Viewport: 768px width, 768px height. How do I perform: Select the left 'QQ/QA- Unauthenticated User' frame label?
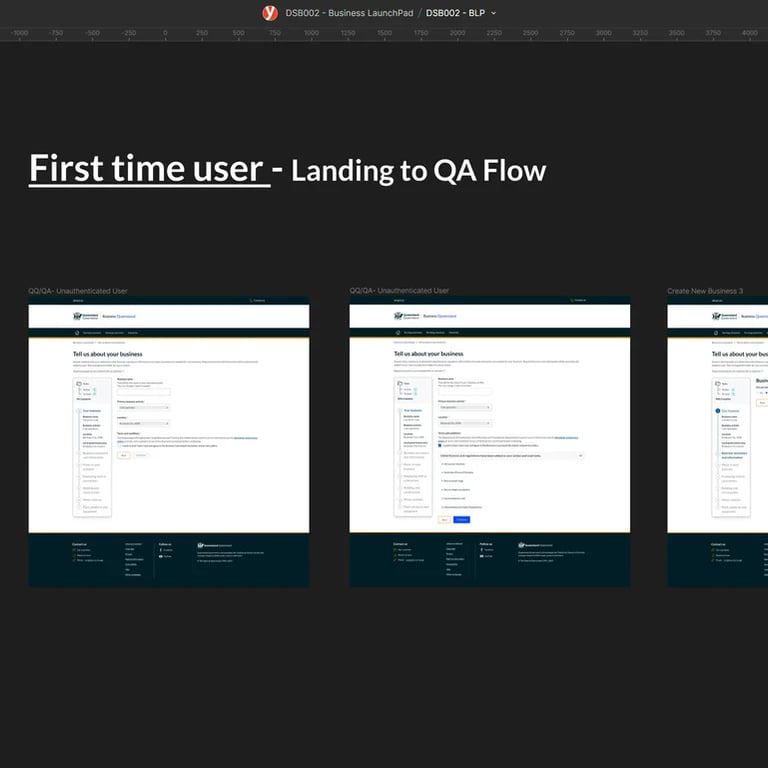point(78,291)
